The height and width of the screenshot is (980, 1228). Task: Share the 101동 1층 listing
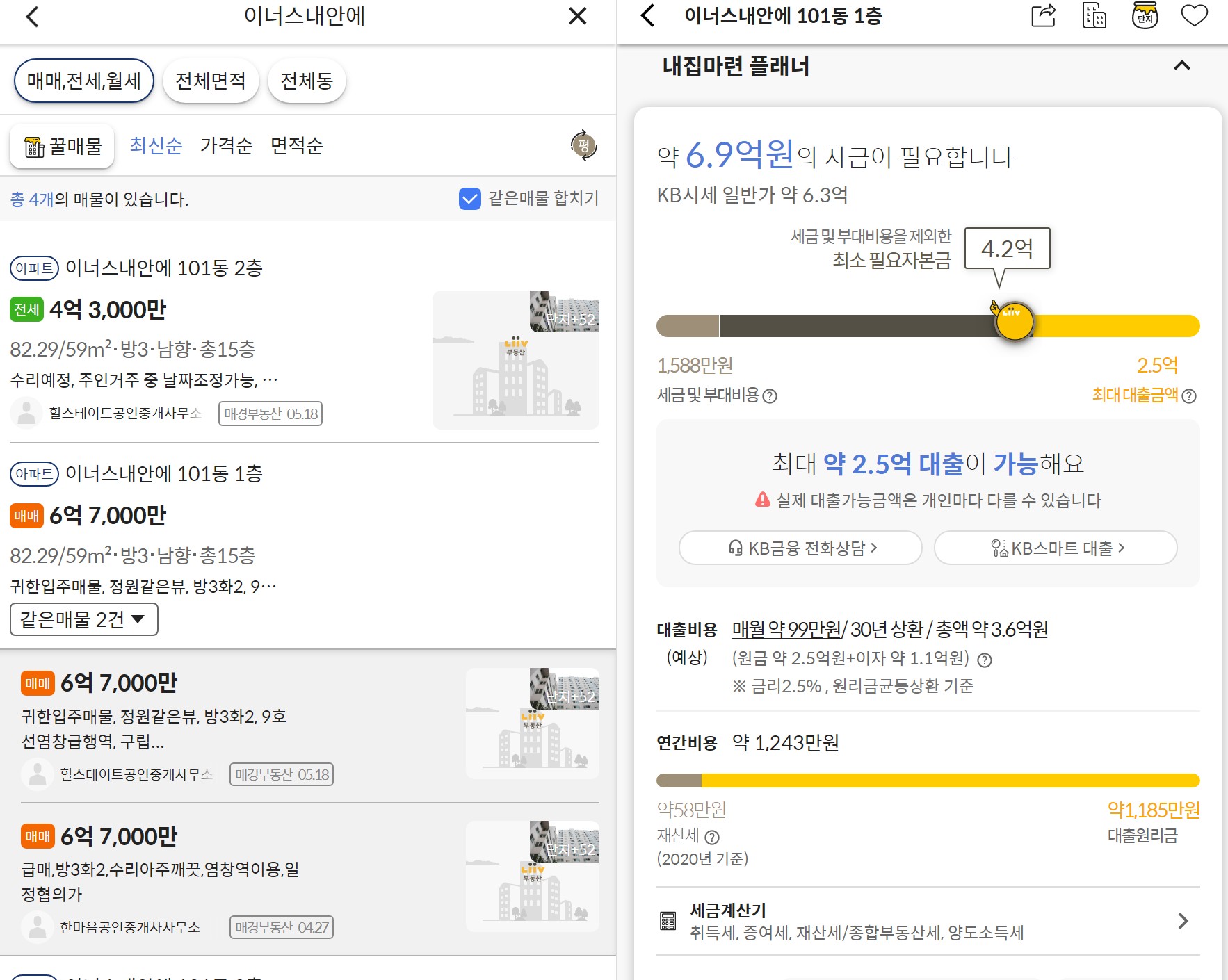pos(1043,15)
